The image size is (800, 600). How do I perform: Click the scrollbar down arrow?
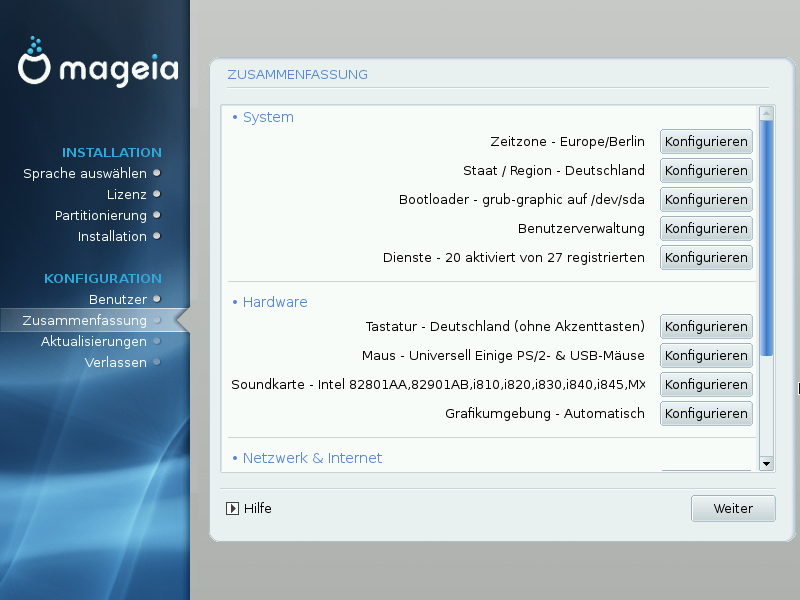coord(765,464)
